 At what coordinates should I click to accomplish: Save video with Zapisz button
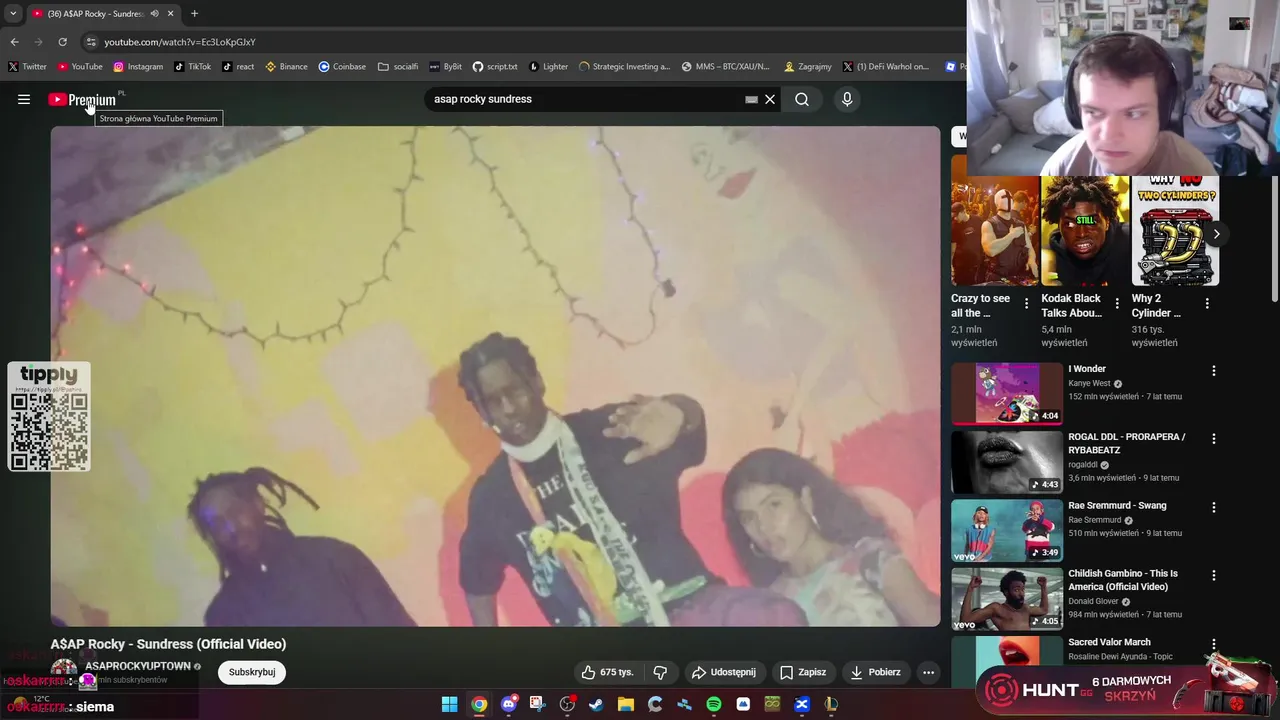tap(803, 672)
